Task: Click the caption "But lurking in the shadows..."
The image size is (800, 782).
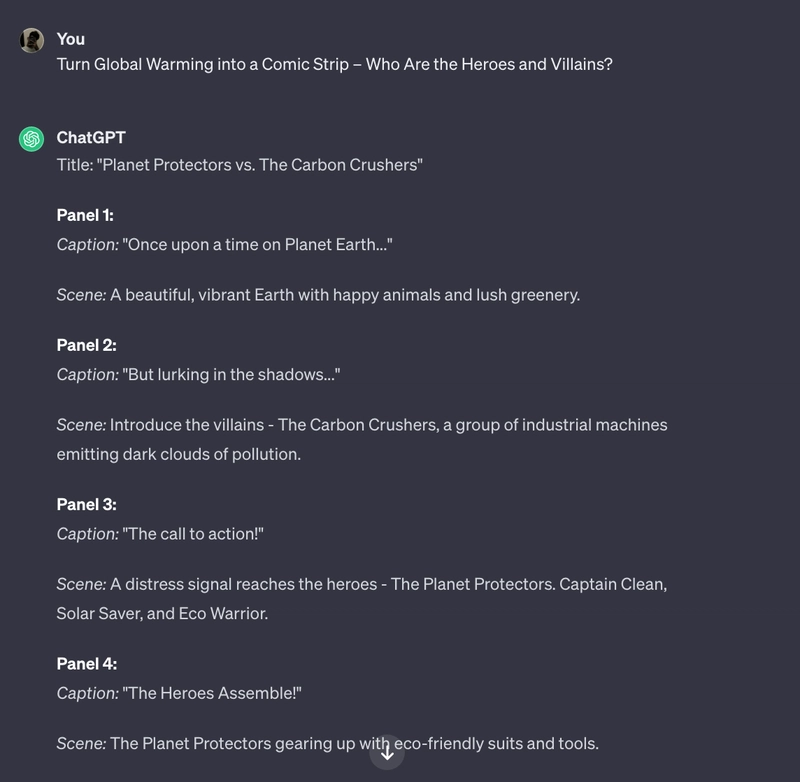Action: click(x=198, y=374)
